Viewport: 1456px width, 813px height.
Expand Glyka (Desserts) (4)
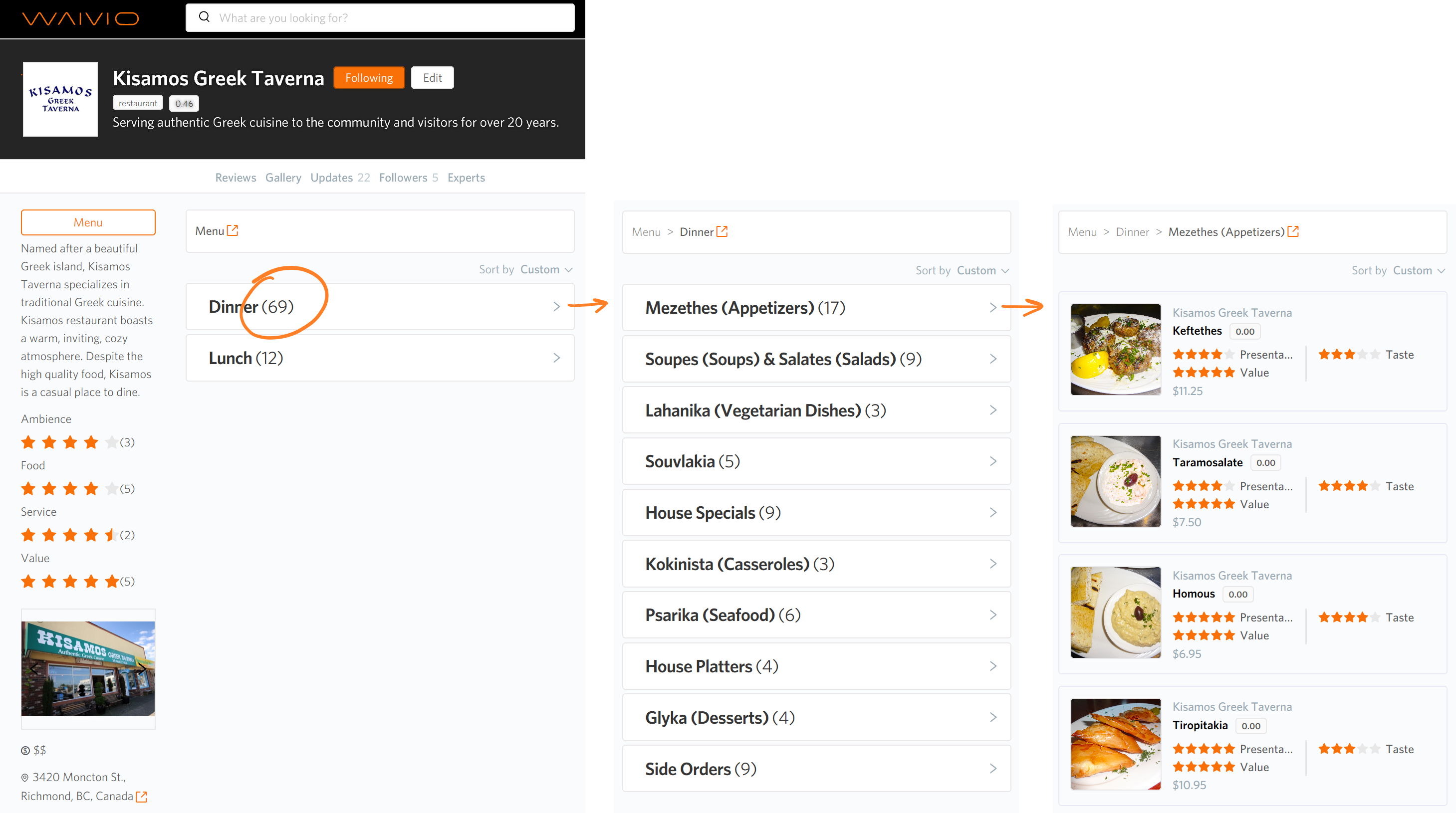coord(816,718)
